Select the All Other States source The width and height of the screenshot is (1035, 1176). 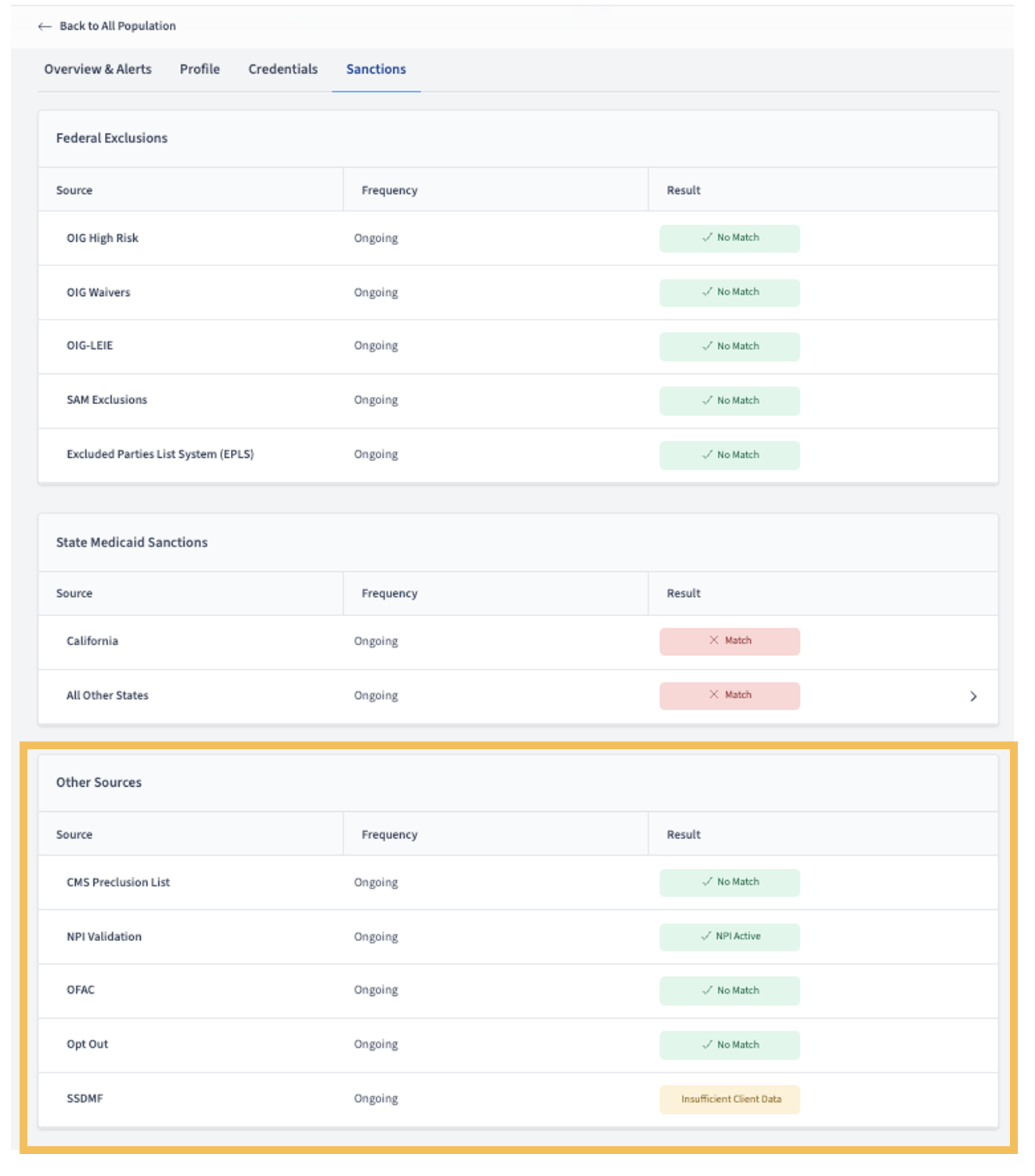[107, 695]
